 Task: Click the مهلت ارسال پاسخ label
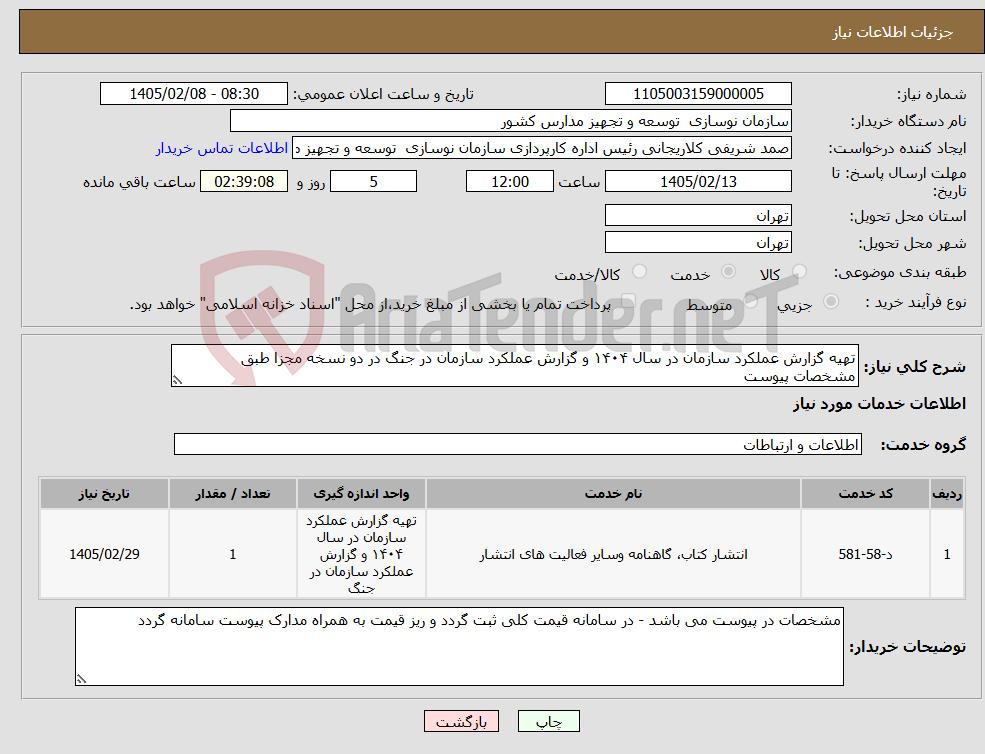point(899,182)
